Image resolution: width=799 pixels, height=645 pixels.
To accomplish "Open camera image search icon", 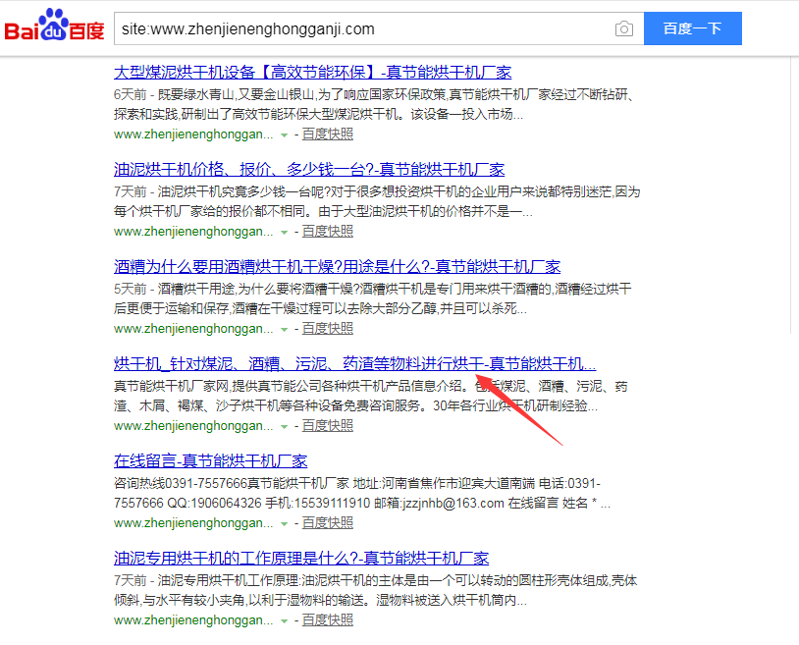I will 624,29.
